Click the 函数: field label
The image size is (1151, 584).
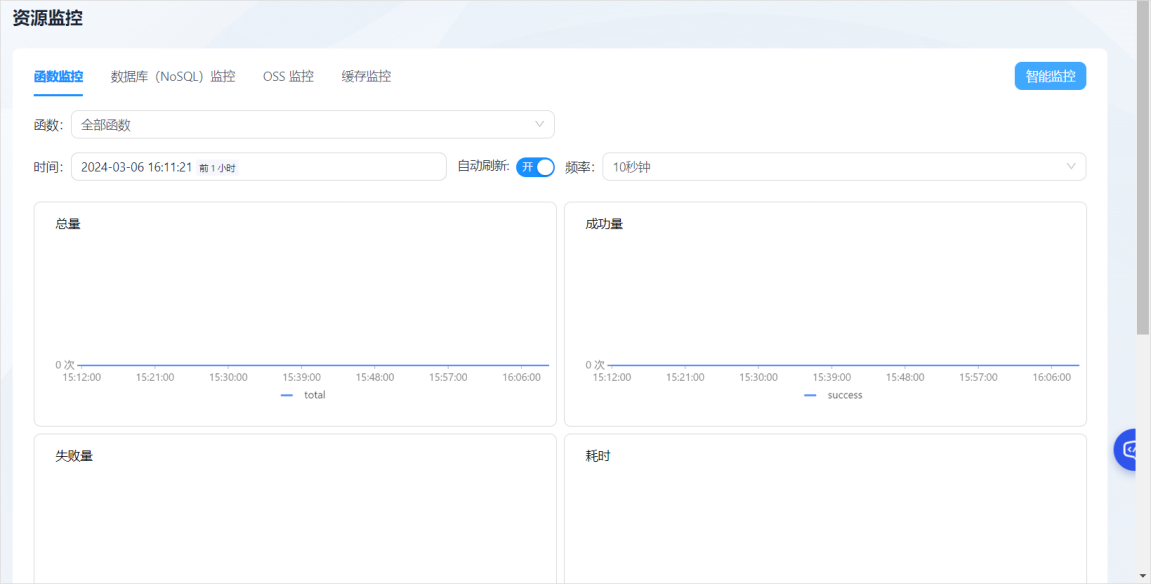point(48,125)
